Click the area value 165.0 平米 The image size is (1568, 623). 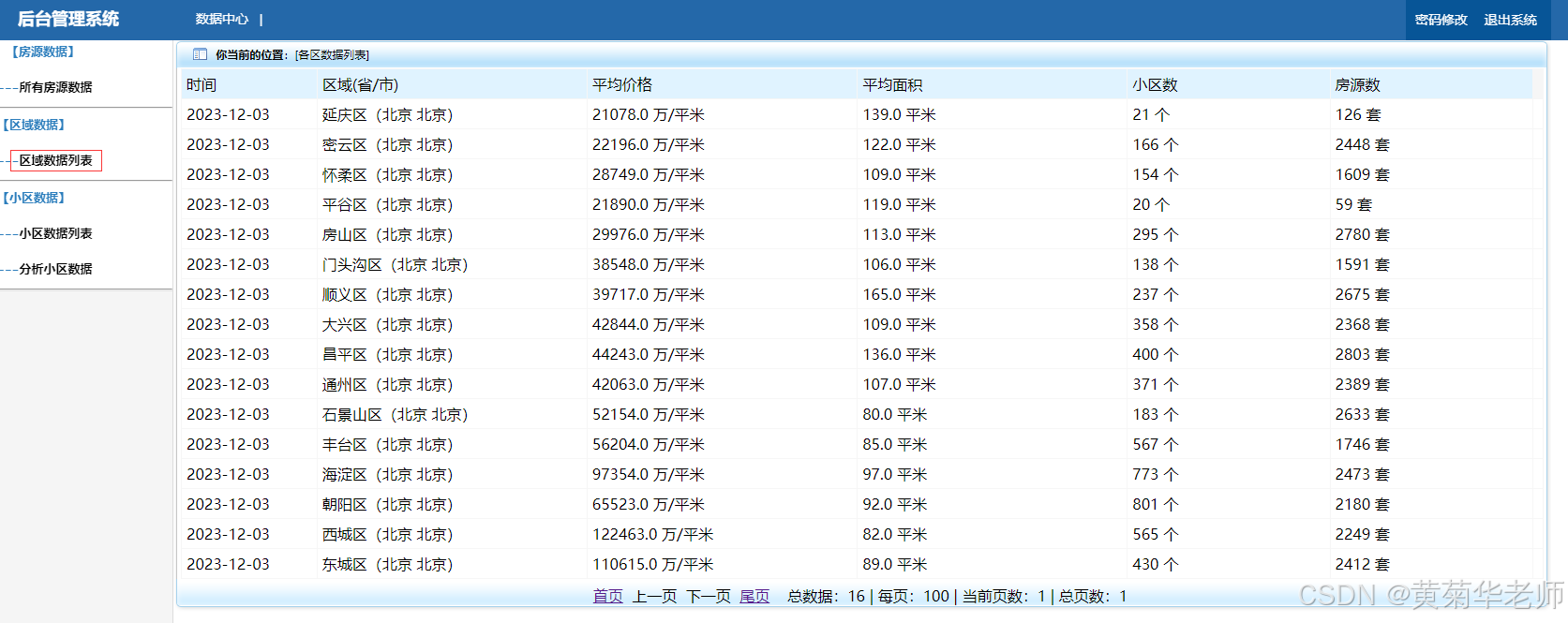[899, 295]
